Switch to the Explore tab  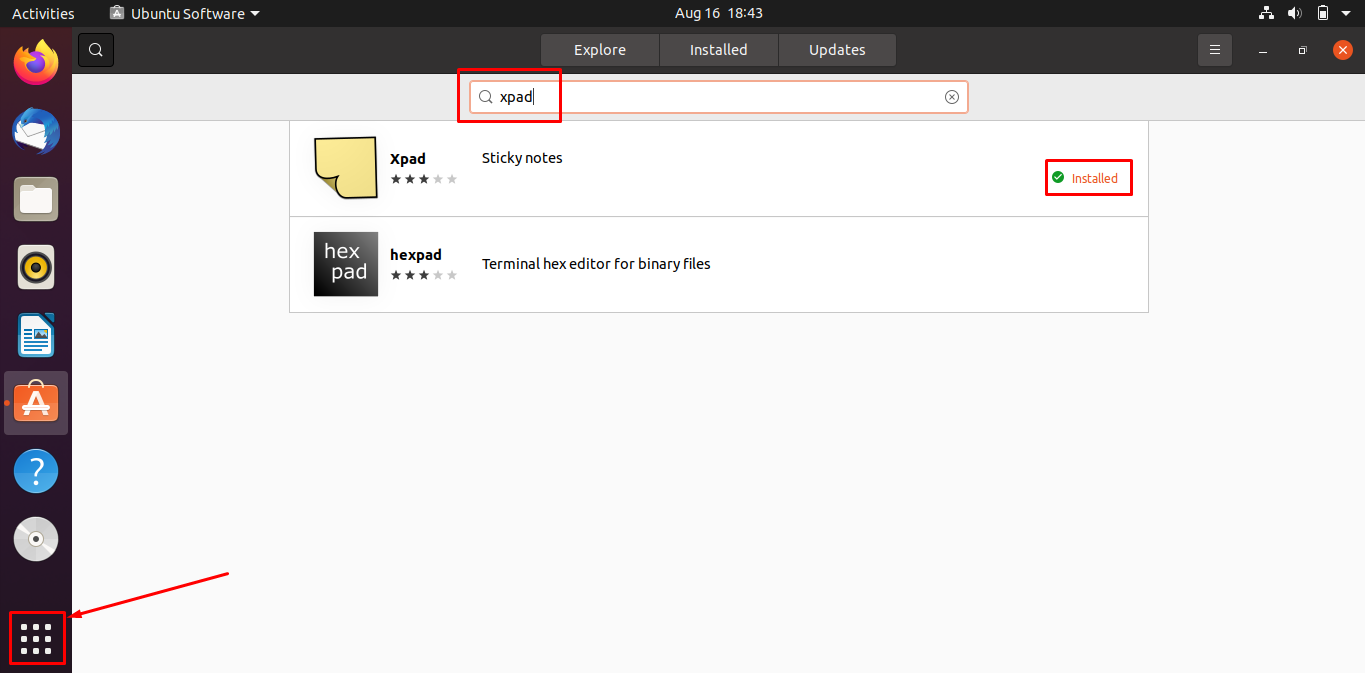pyautogui.click(x=600, y=50)
